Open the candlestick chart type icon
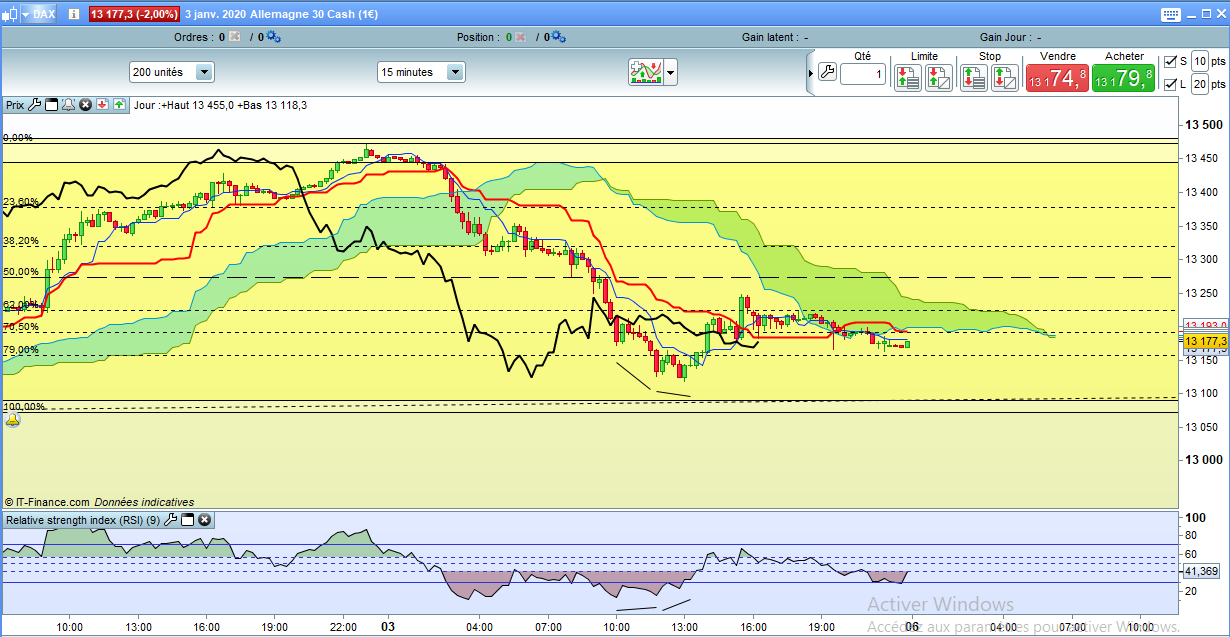Screen dimensions: 1230x637 tap(9, 14)
